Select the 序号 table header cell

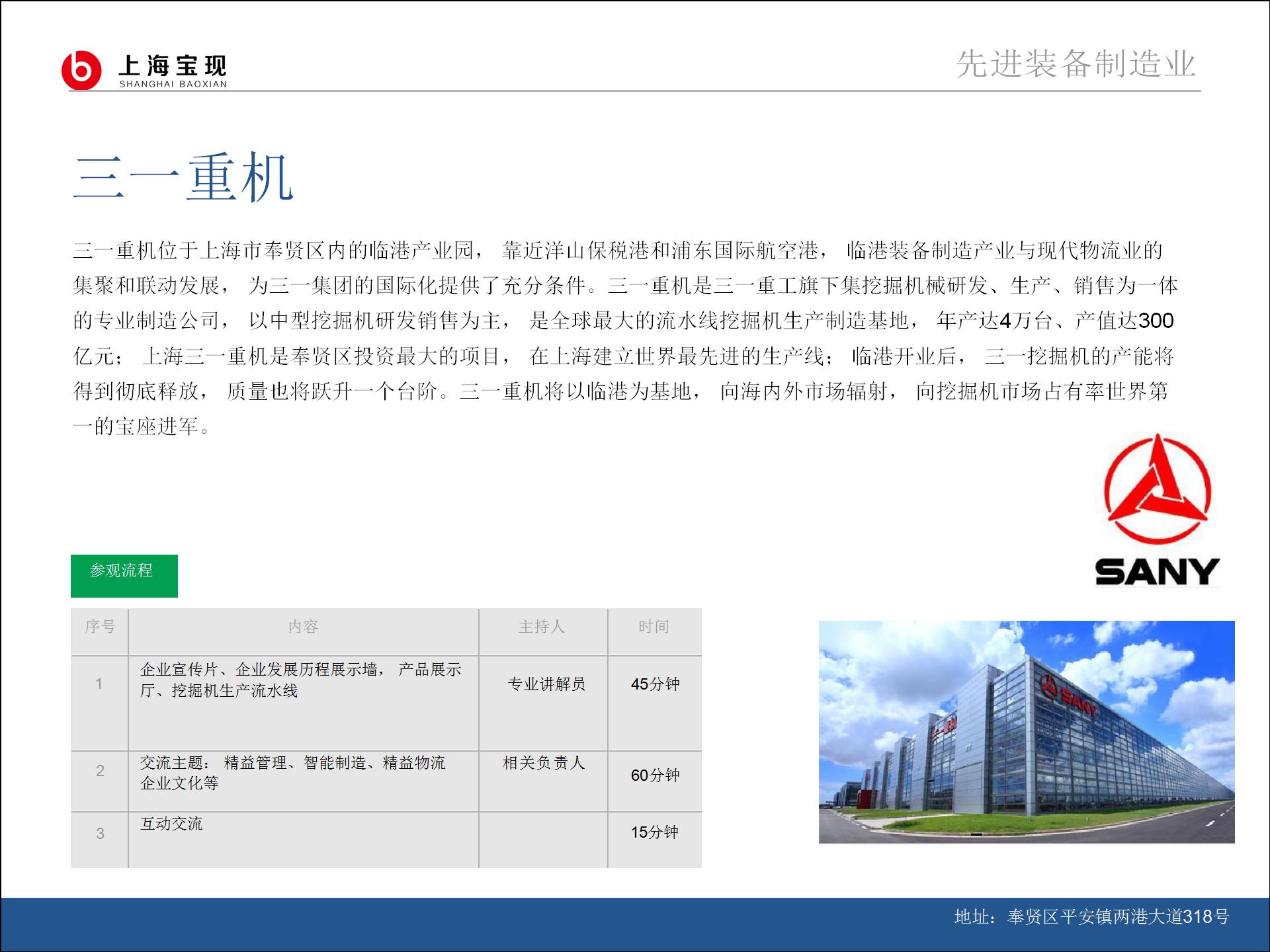100,632
